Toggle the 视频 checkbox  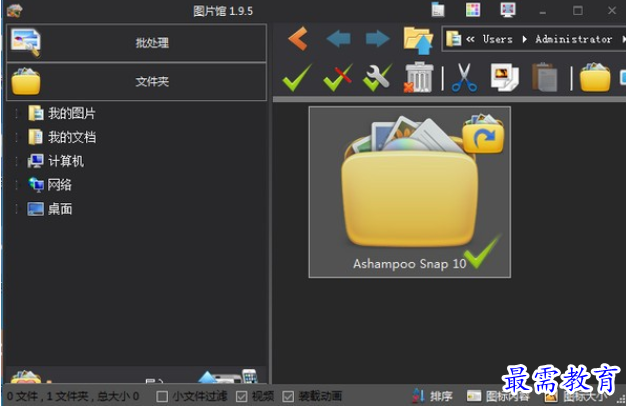(x=242, y=396)
